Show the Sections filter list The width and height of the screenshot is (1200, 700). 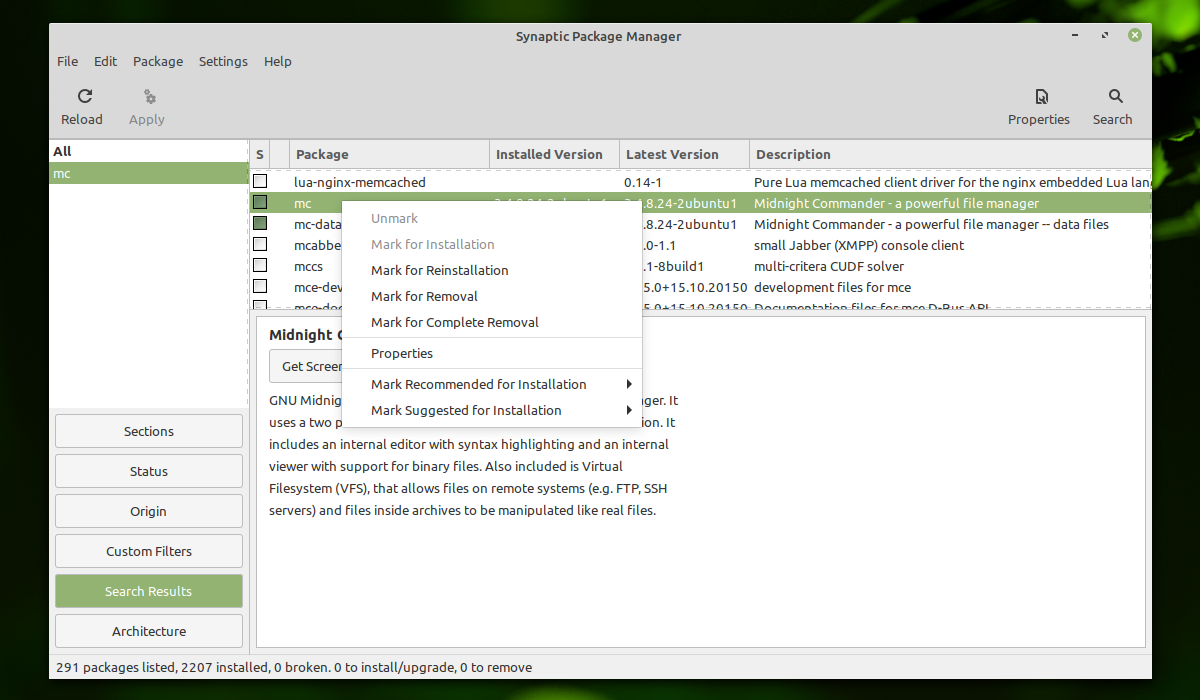pos(149,431)
